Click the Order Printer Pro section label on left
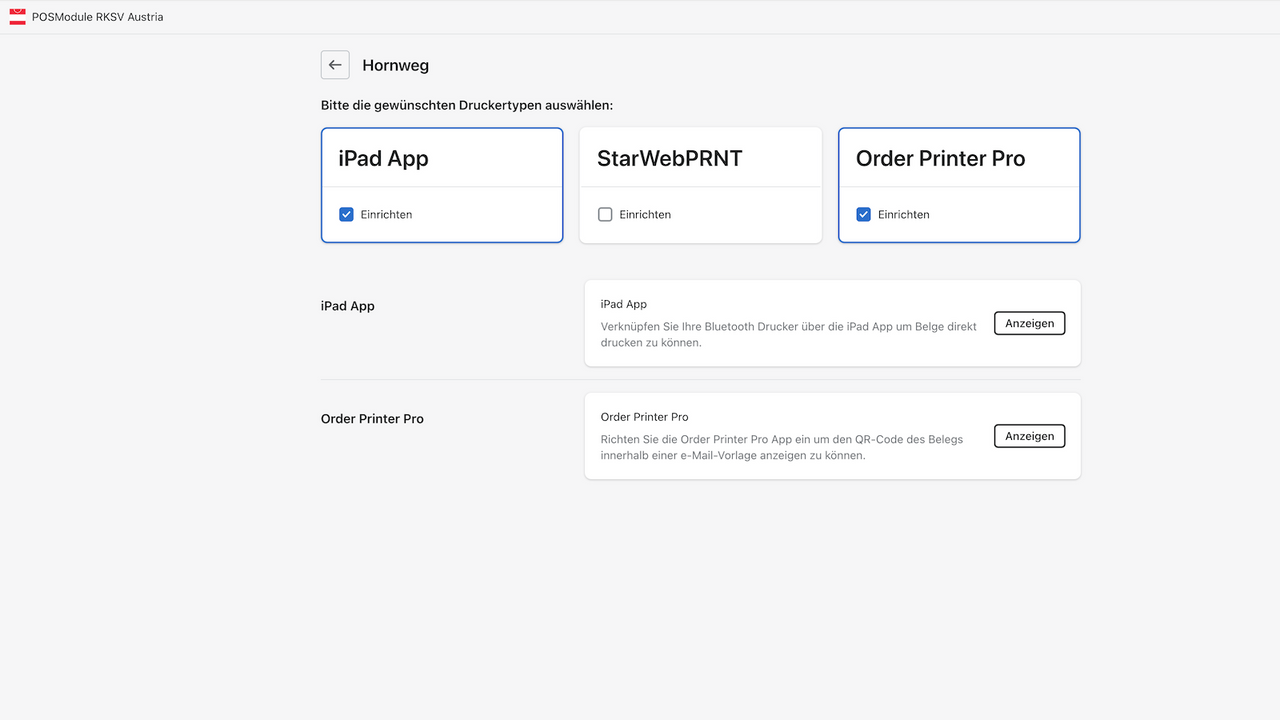The image size is (1280, 720). tap(372, 419)
